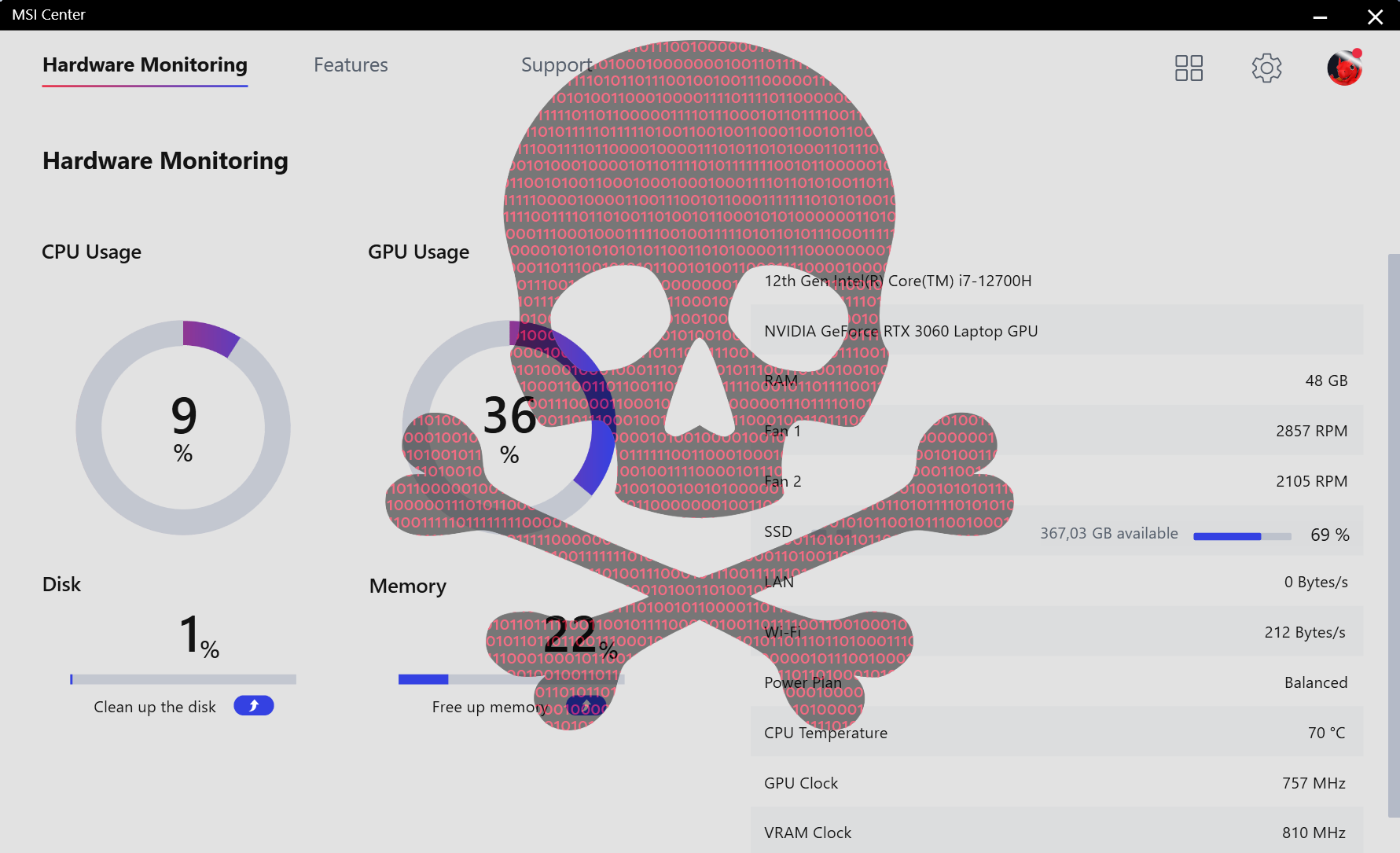1400x853 pixels.
Task: Click the GPU Usage gauge showing 36%
Action: pyautogui.click(x=509, y=428)
